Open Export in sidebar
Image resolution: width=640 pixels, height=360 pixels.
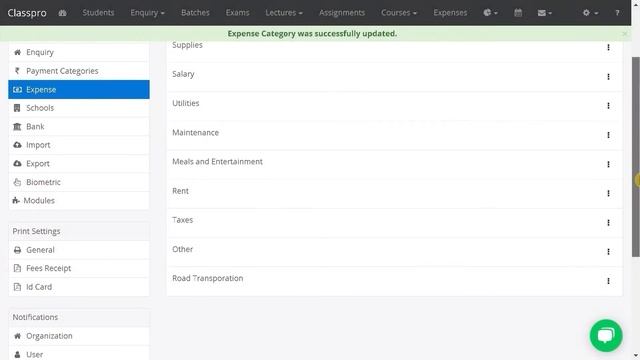coord(79,164)
